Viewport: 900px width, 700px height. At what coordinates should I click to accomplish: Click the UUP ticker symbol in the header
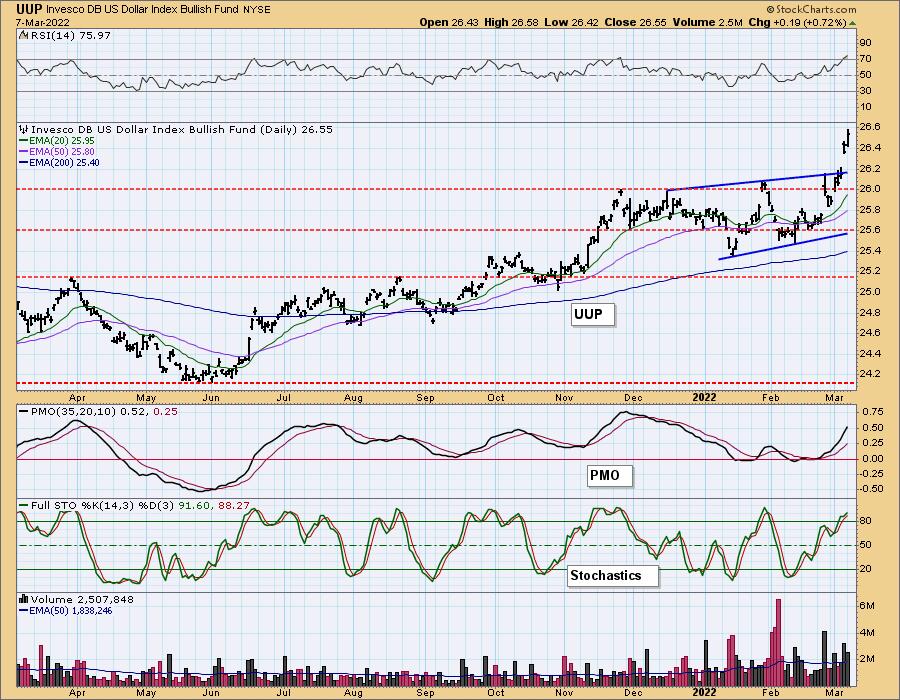click(x=29, y=9)
